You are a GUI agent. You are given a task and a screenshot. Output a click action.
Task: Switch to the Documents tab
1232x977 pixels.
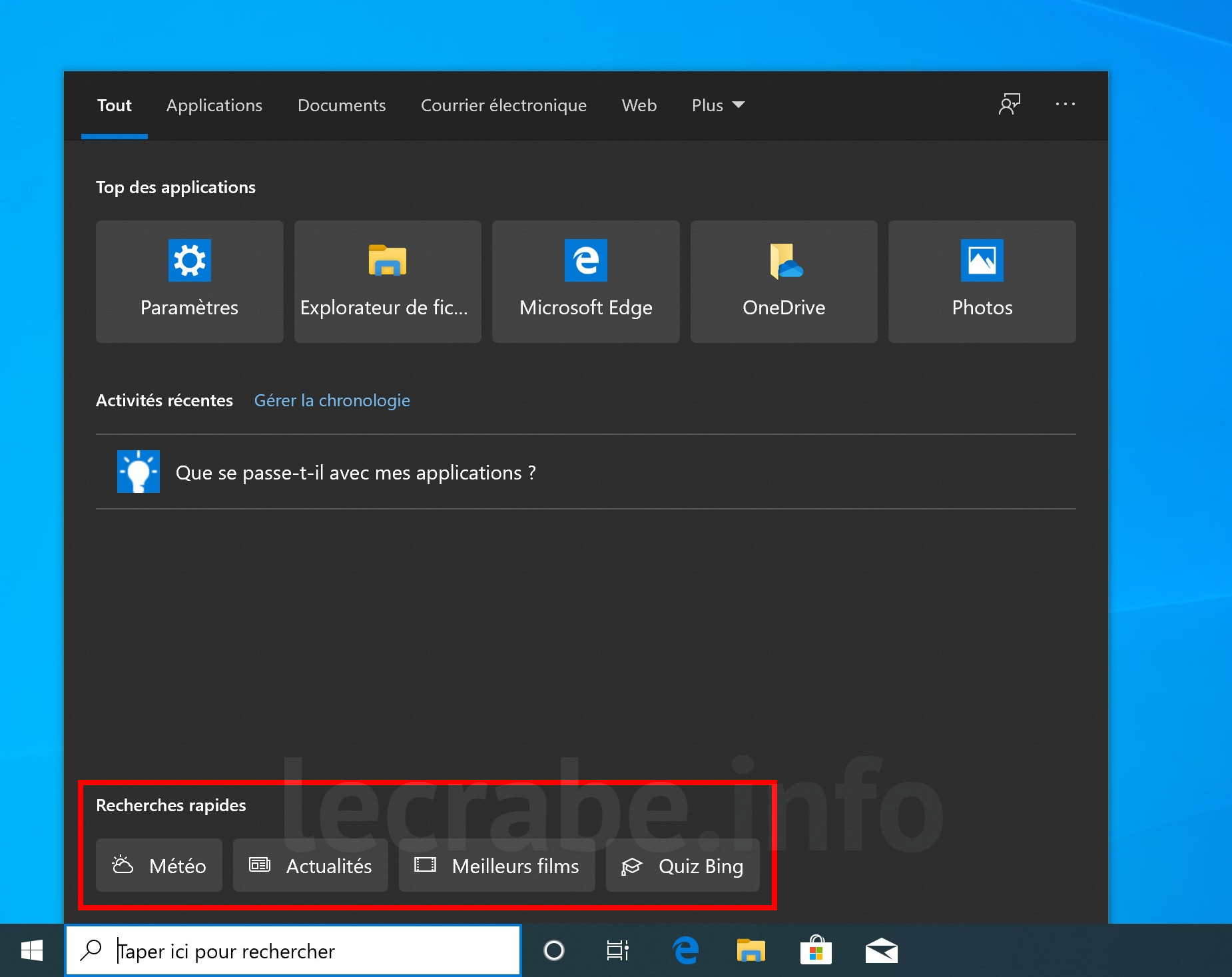pos(342,105)
